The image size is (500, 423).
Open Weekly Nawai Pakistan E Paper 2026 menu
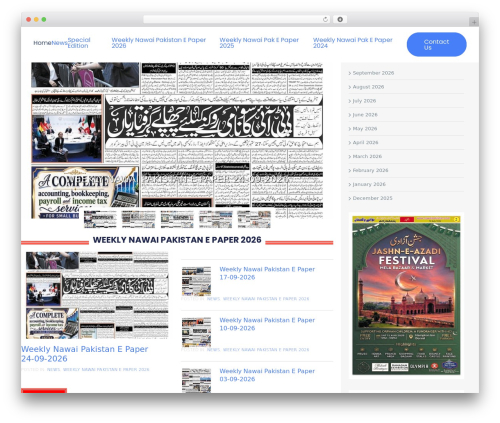(159, 43)
